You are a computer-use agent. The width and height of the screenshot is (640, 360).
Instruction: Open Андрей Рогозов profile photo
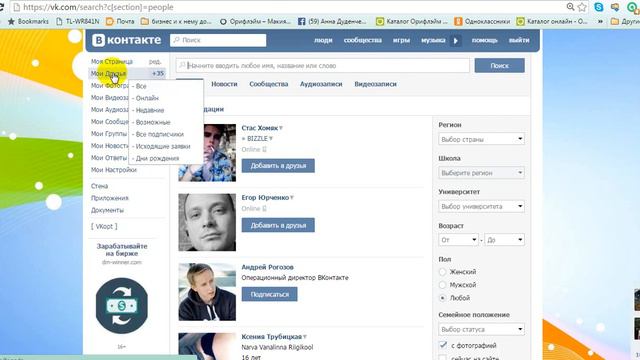(207, 292)
